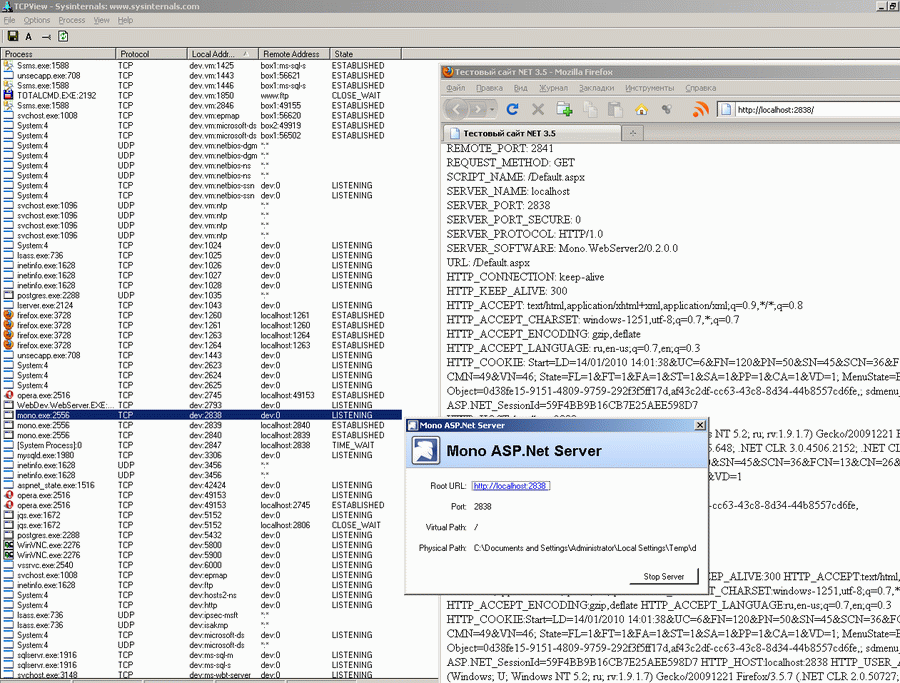The image size is (900, 683).
Task: Open the Закладки menu in Firefox
Action: click(x=596, y=88)
